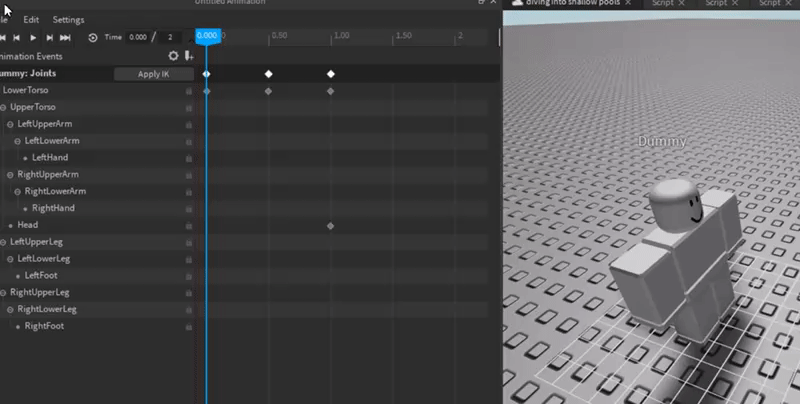Toggle the lock icon on LeftUpperArm row
Screen dimensions: 800x404
[189, 124]
